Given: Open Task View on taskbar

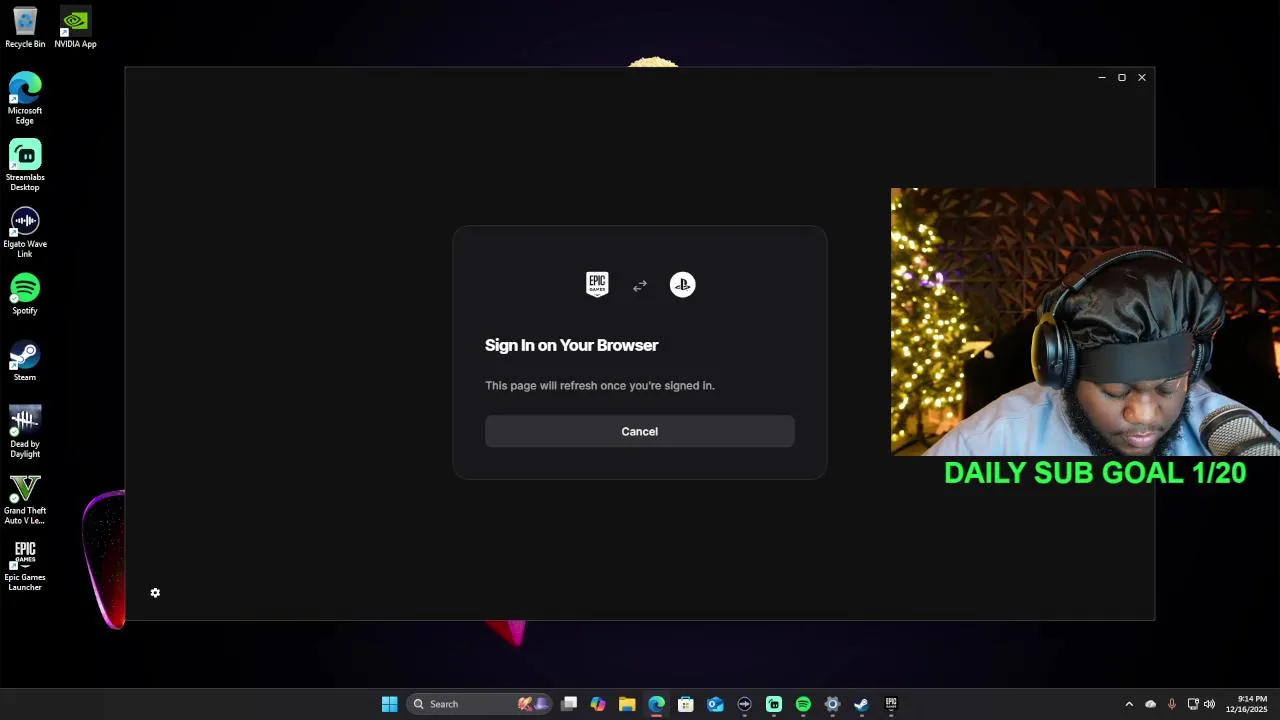Looking at the screenshot, I should tap(569, 704).
